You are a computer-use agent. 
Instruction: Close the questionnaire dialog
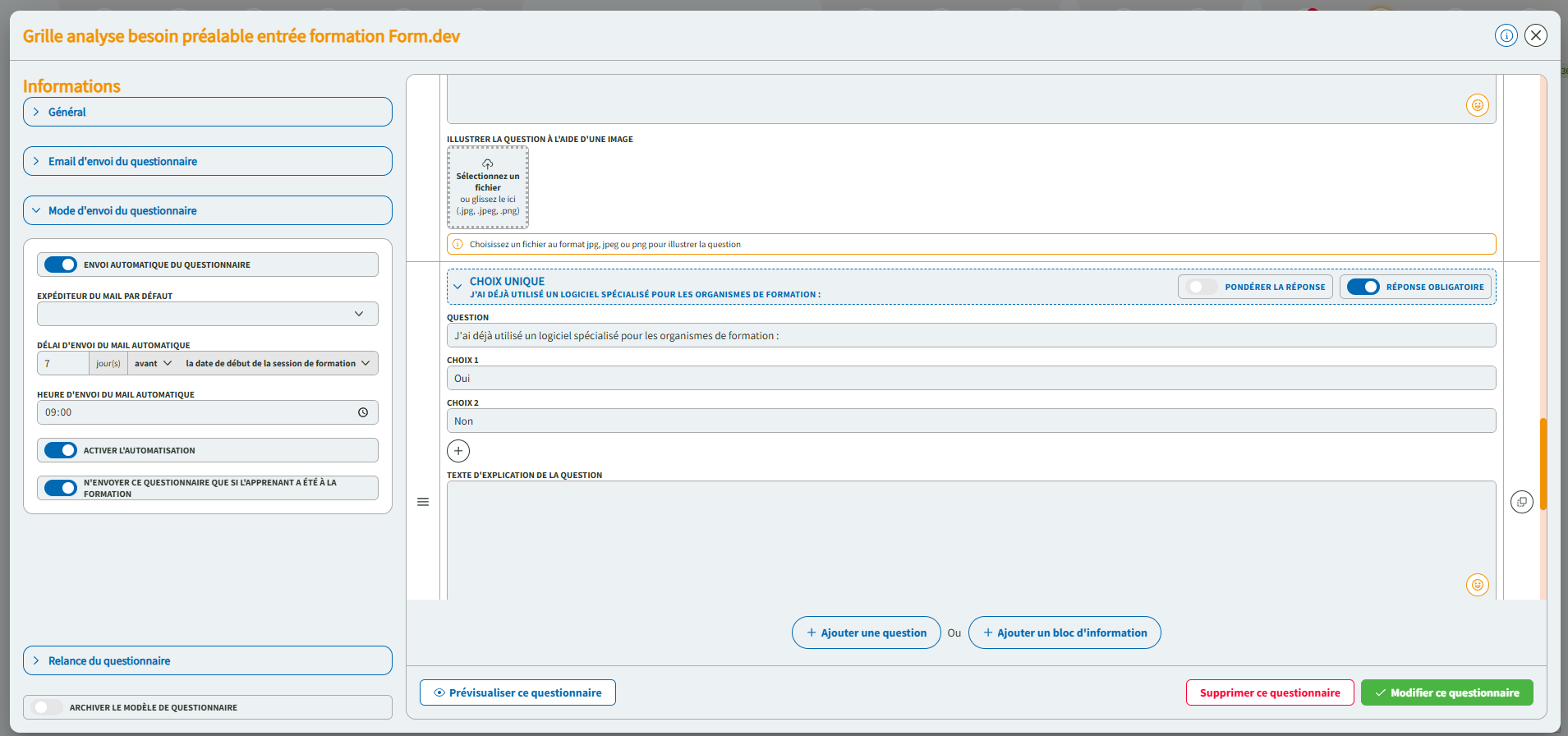tap(1535, 35)
